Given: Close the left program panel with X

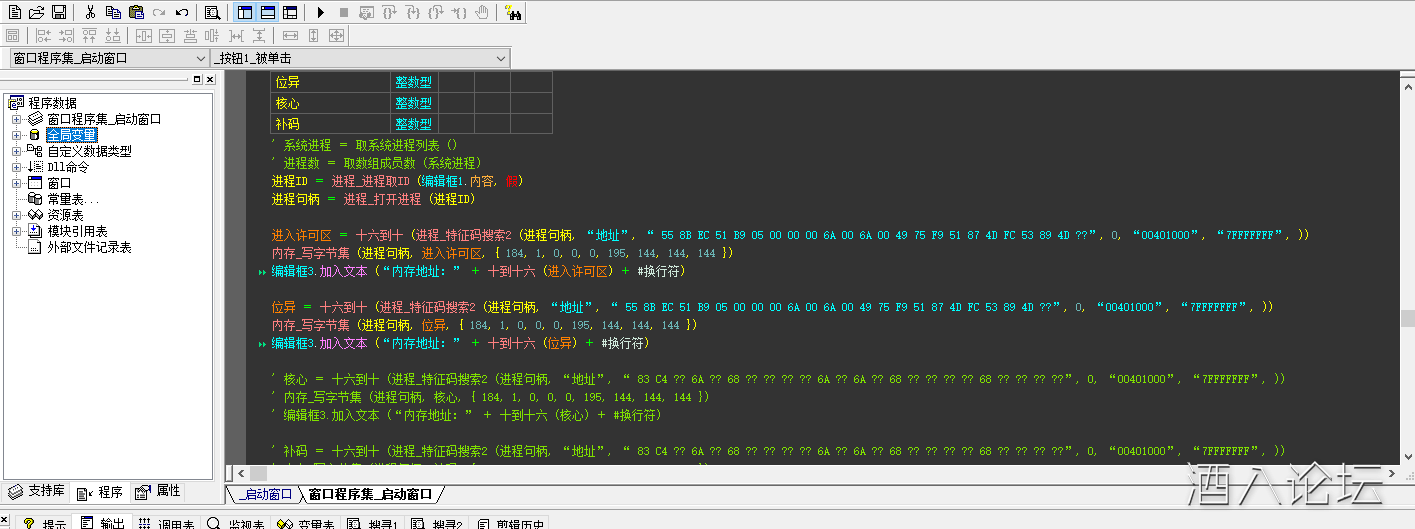Looking at the screenshot, I should (x=210, y=79).
